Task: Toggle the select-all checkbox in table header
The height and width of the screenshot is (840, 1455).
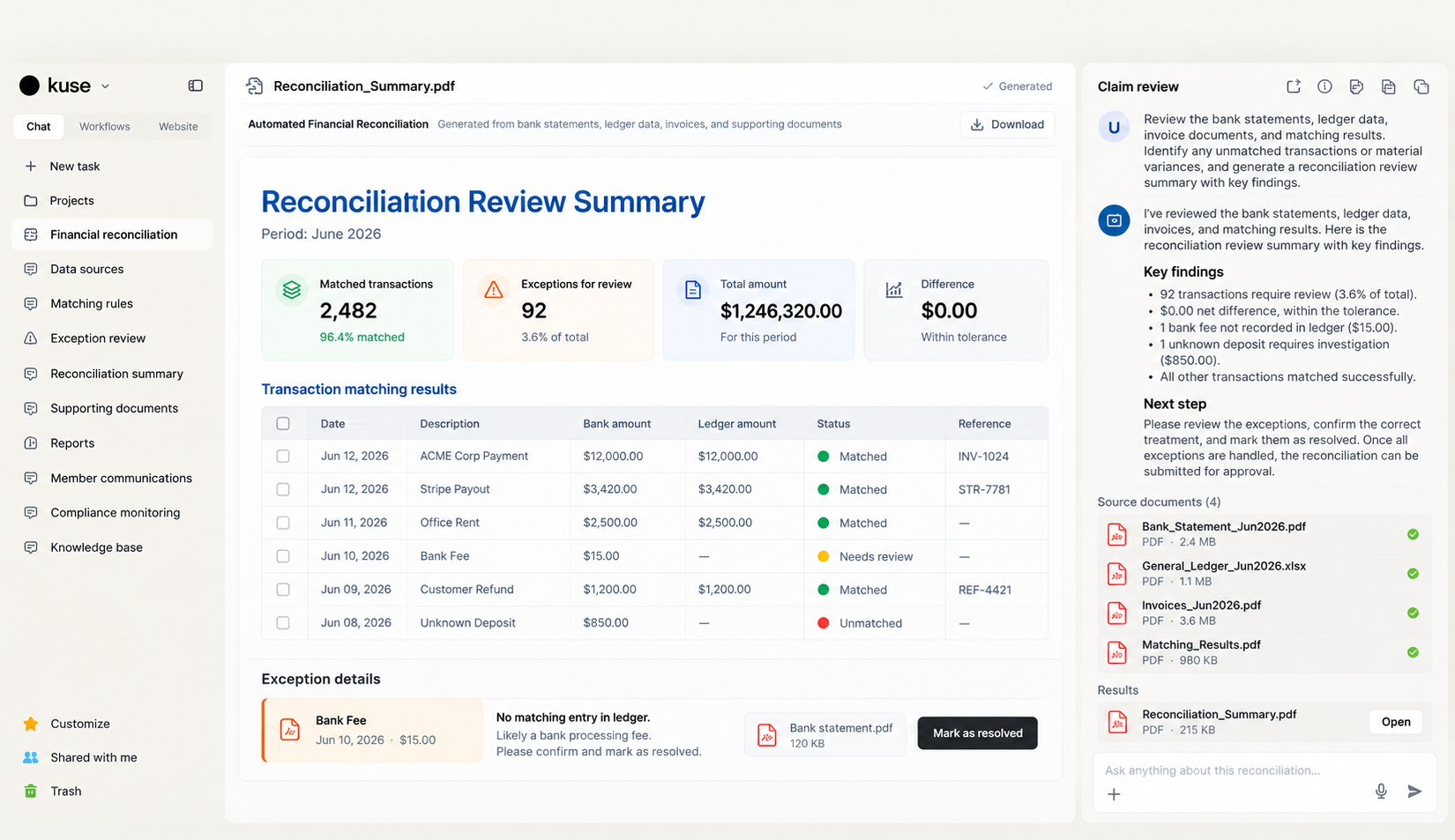Action: [x=283, y=423]
